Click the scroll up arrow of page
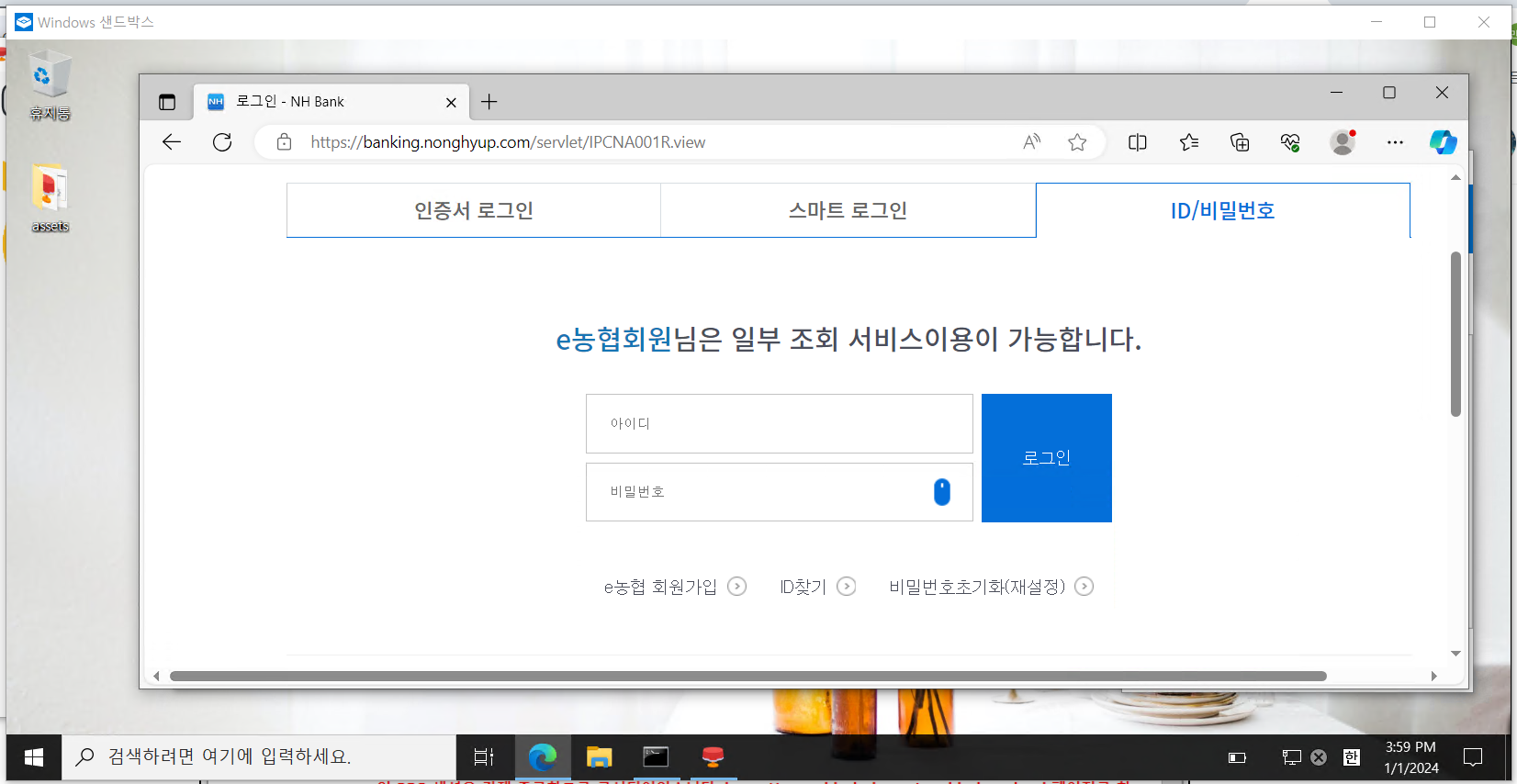The image size is (1517, 784). (1455, 177)
